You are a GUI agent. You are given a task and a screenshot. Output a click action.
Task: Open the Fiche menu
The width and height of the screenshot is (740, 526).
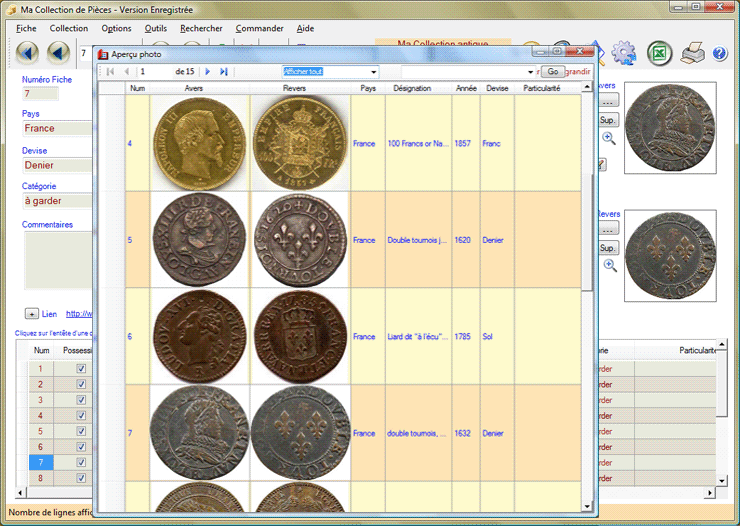[x=26, y=28]
